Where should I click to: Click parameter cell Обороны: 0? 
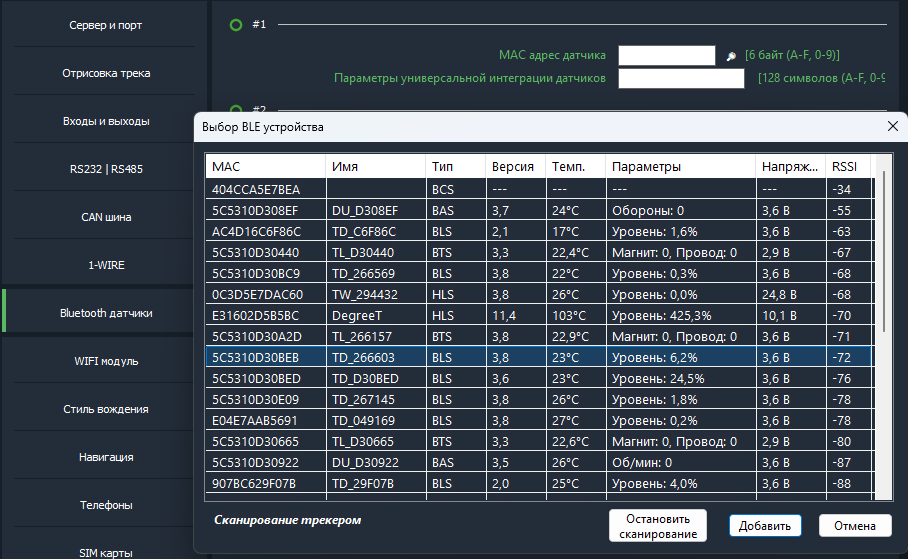coord(681,210)
